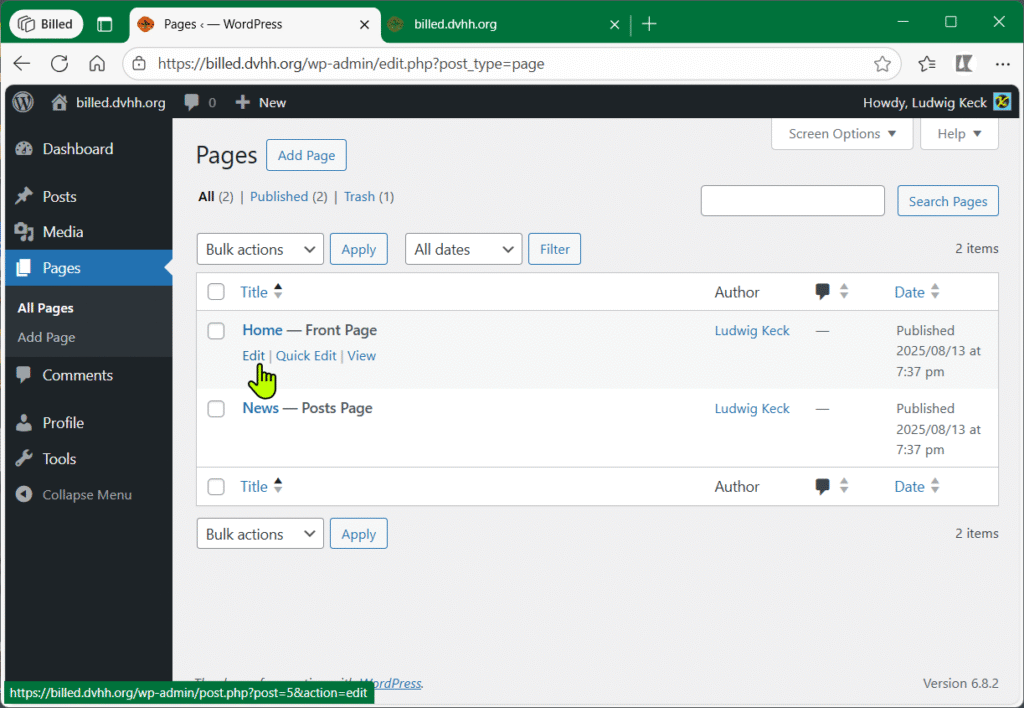Open the browser settings ellipsis menu
This screenshot has width=1024, height=708.
click(x=1002, y=64)
